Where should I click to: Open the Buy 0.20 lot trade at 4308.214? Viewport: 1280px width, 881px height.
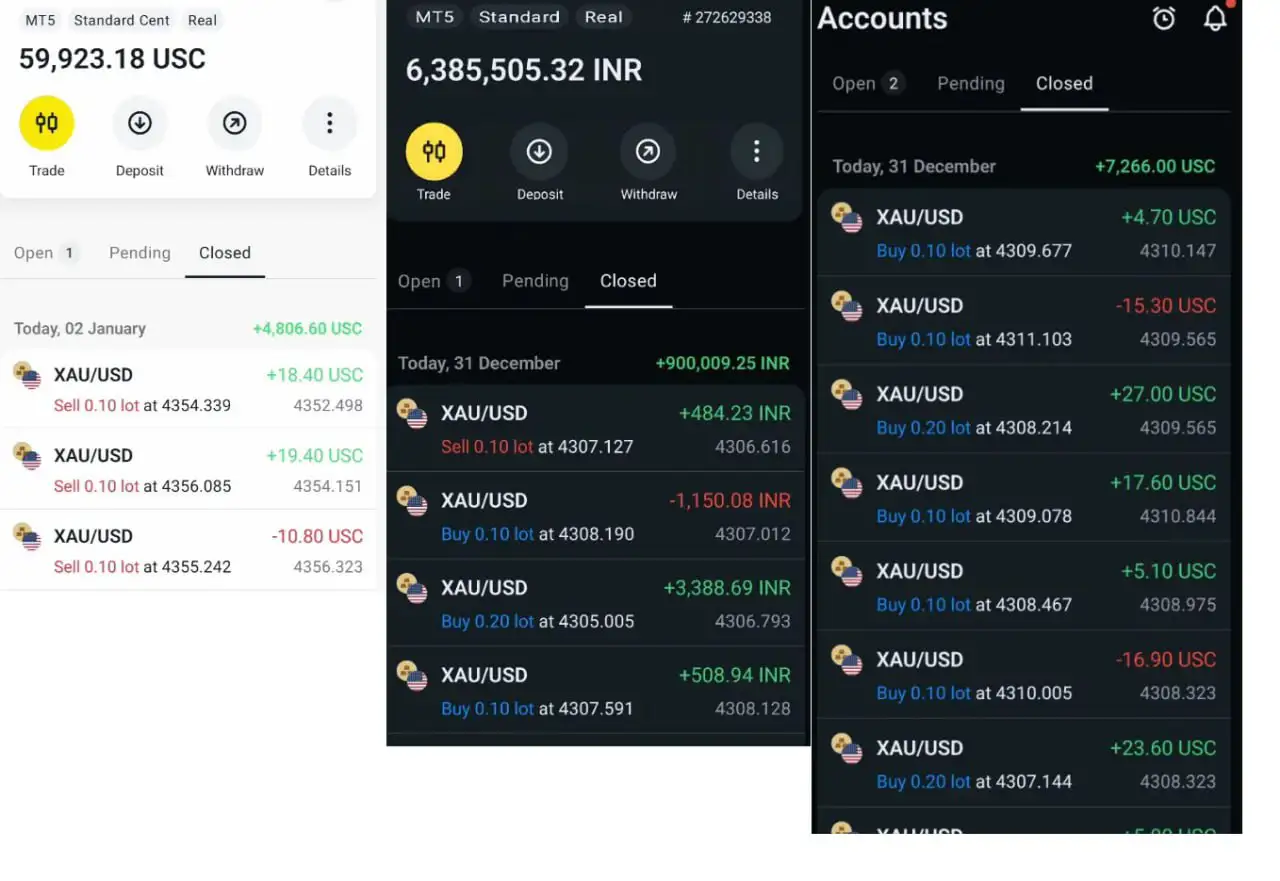pyautogui.click(x=1024, y=410)
